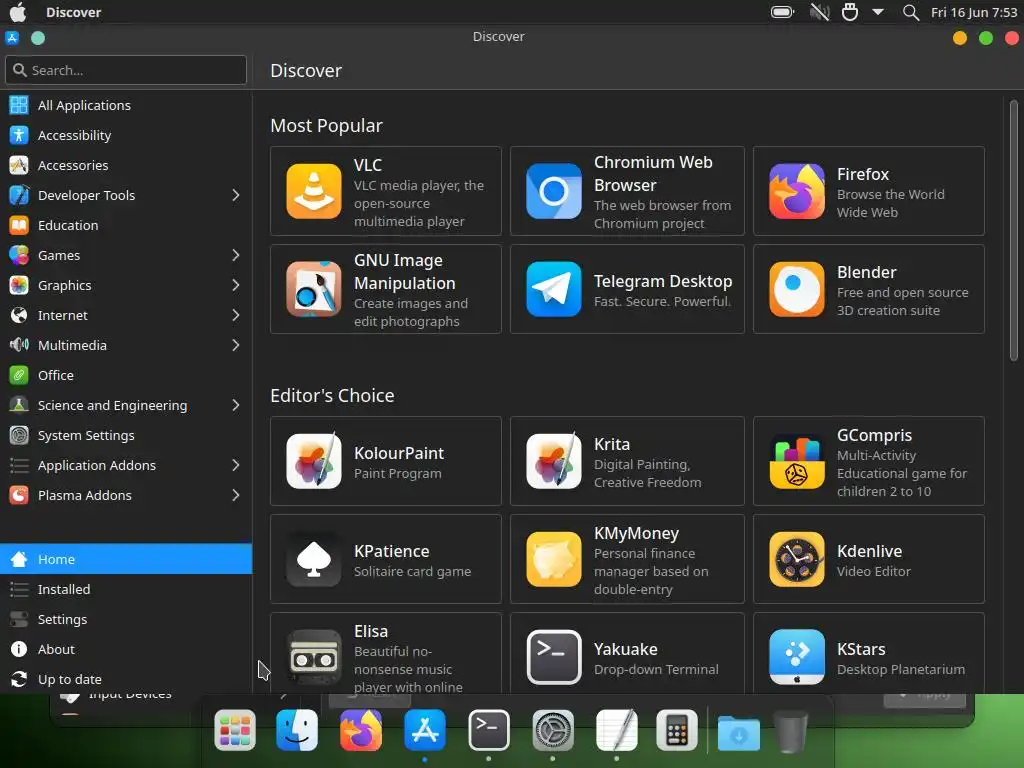Expand the Application Addons chevron

(x=236, y=466)
